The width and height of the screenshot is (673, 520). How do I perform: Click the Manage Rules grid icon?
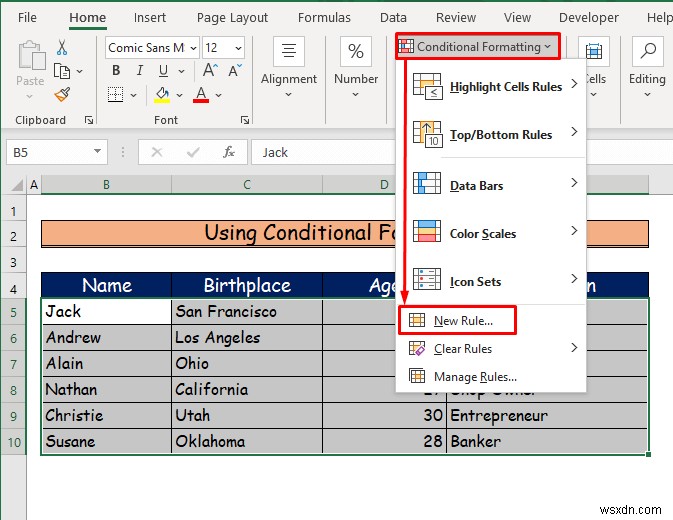417,376
